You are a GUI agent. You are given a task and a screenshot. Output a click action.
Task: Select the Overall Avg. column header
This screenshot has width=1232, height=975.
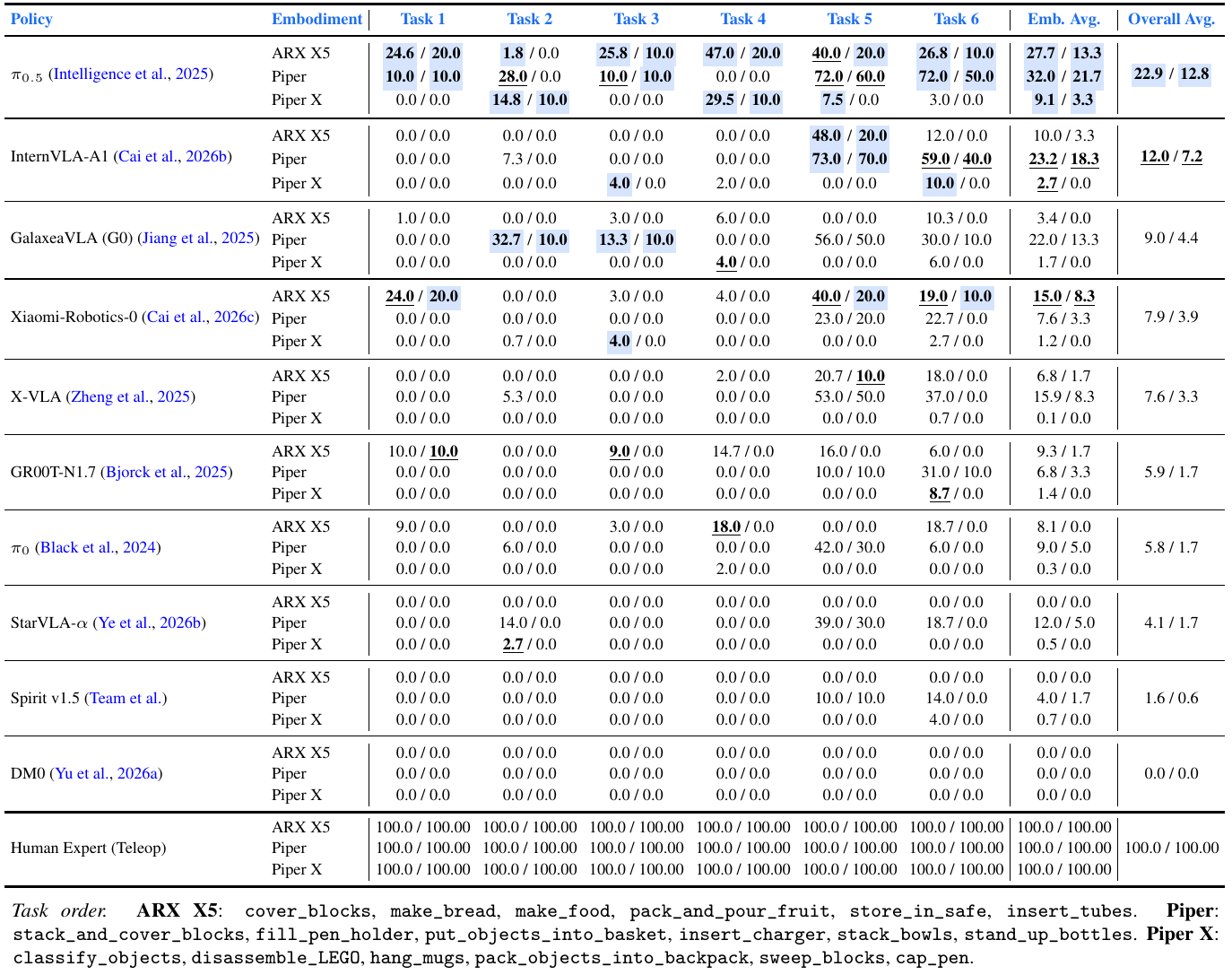coord(1172,19)
